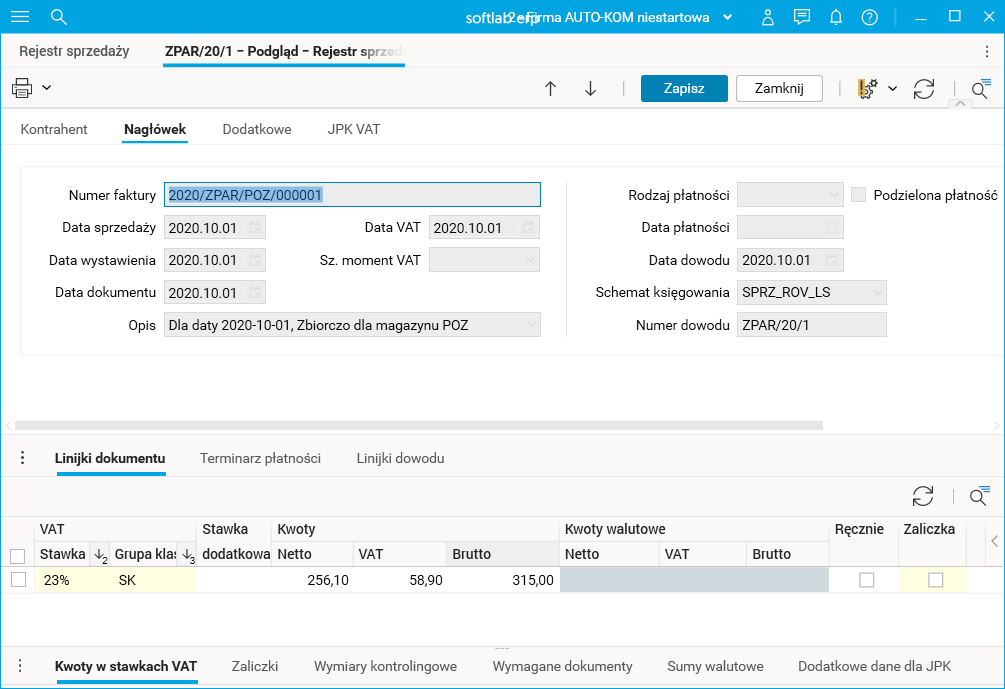Click the Brutto value 315,00
The image size is (1005, 689).
coord(533,580)
